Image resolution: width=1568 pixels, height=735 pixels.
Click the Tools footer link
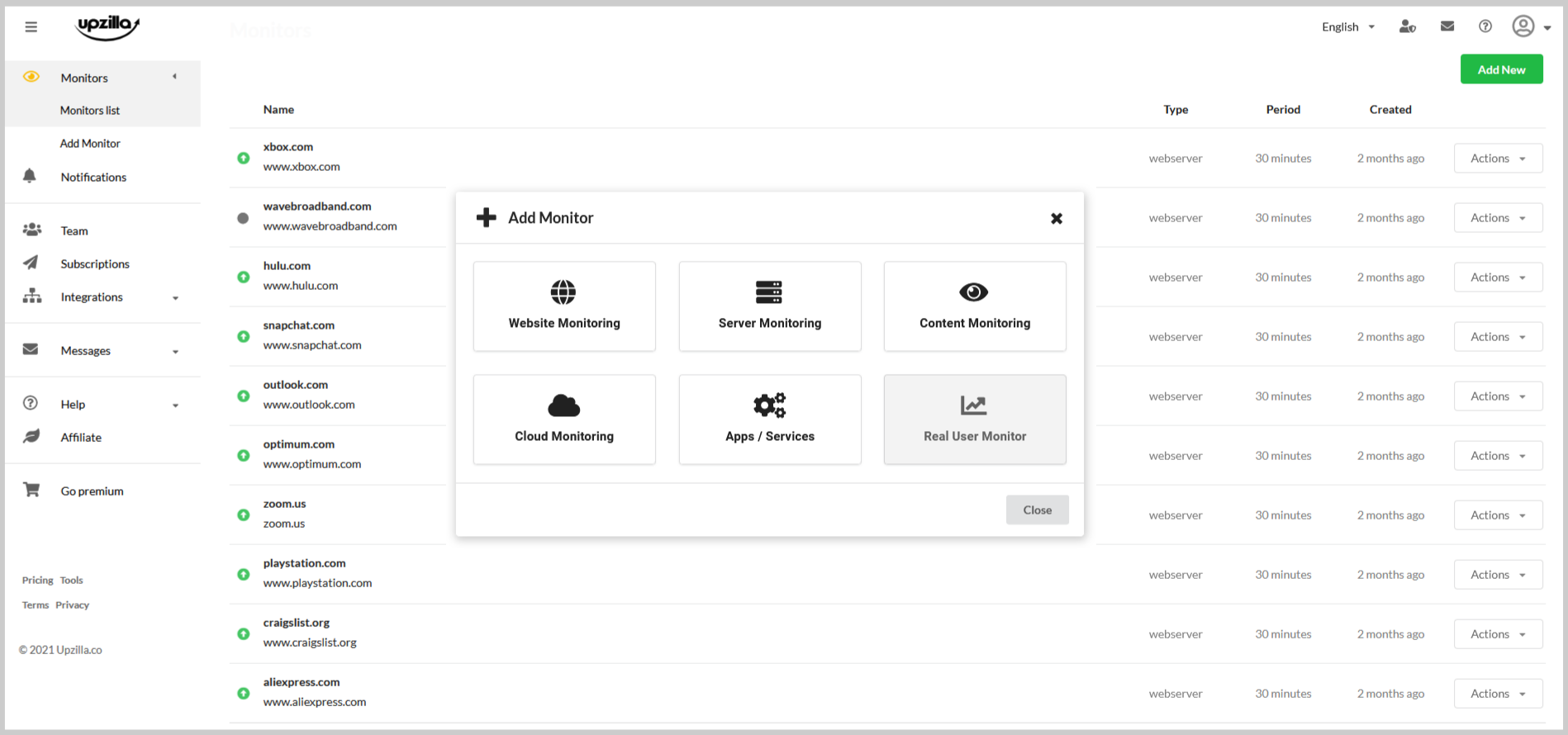point(72,580)
